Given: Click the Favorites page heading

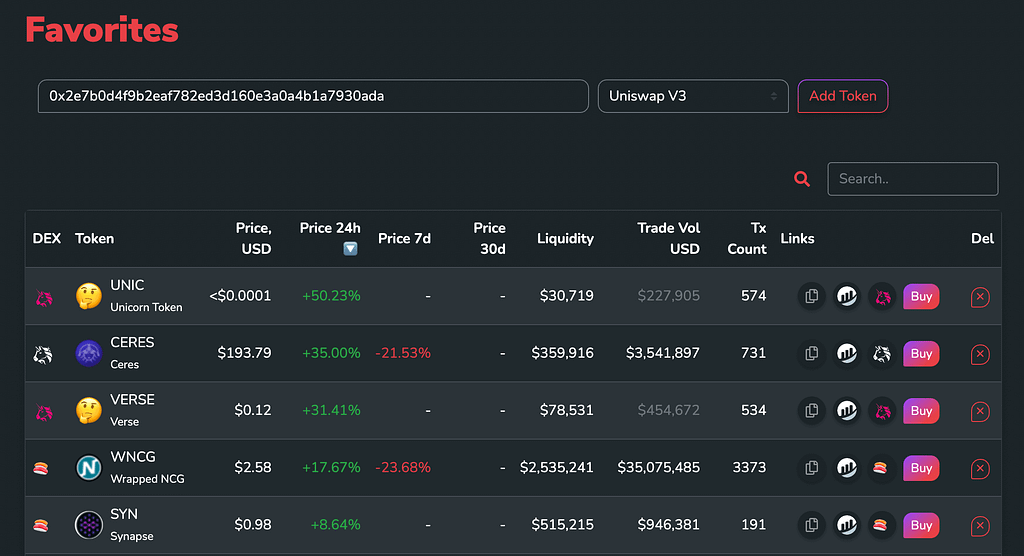Looking at the screenshot, I should coord(102,30).
